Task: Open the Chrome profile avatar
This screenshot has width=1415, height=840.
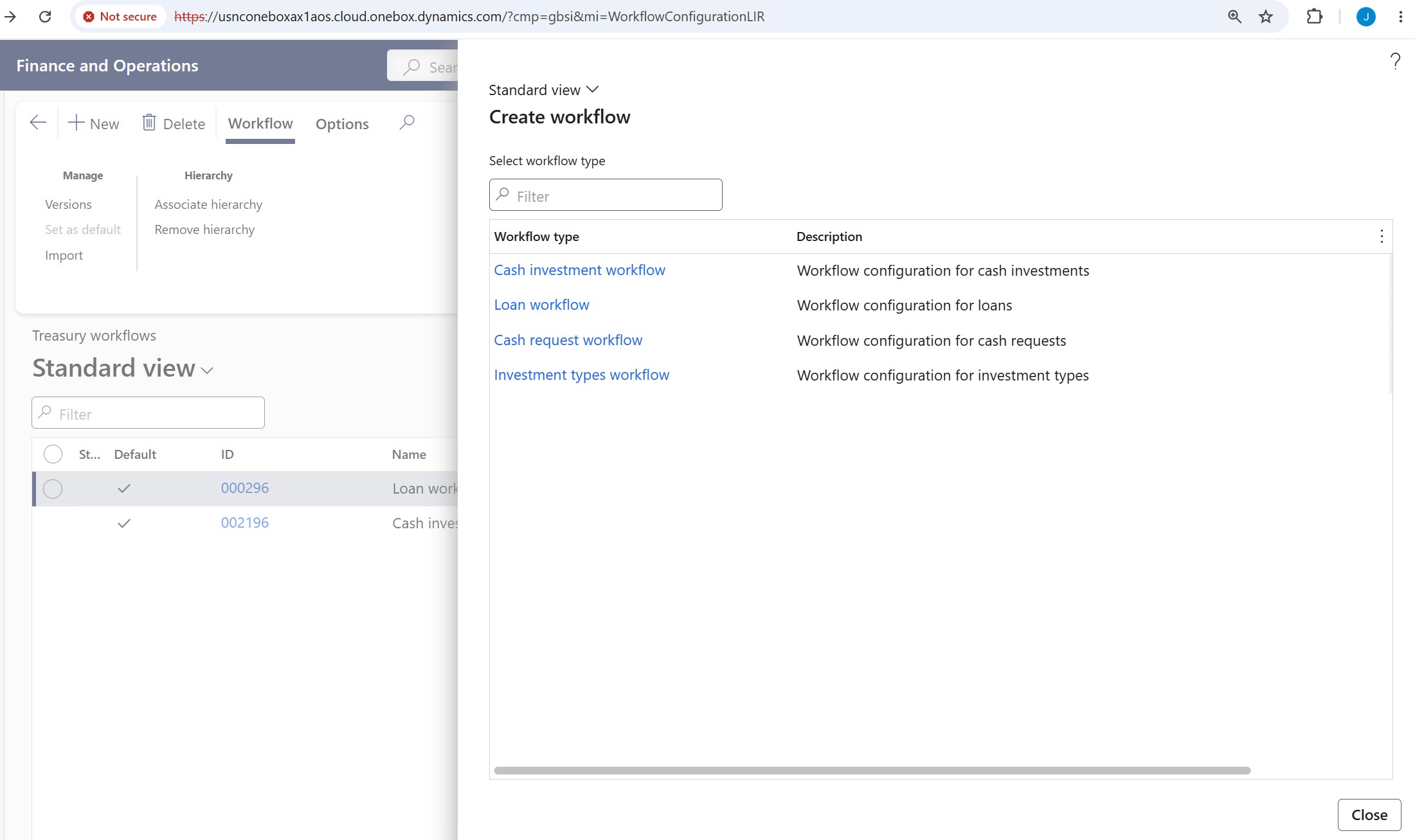Action: [1366, 17]
